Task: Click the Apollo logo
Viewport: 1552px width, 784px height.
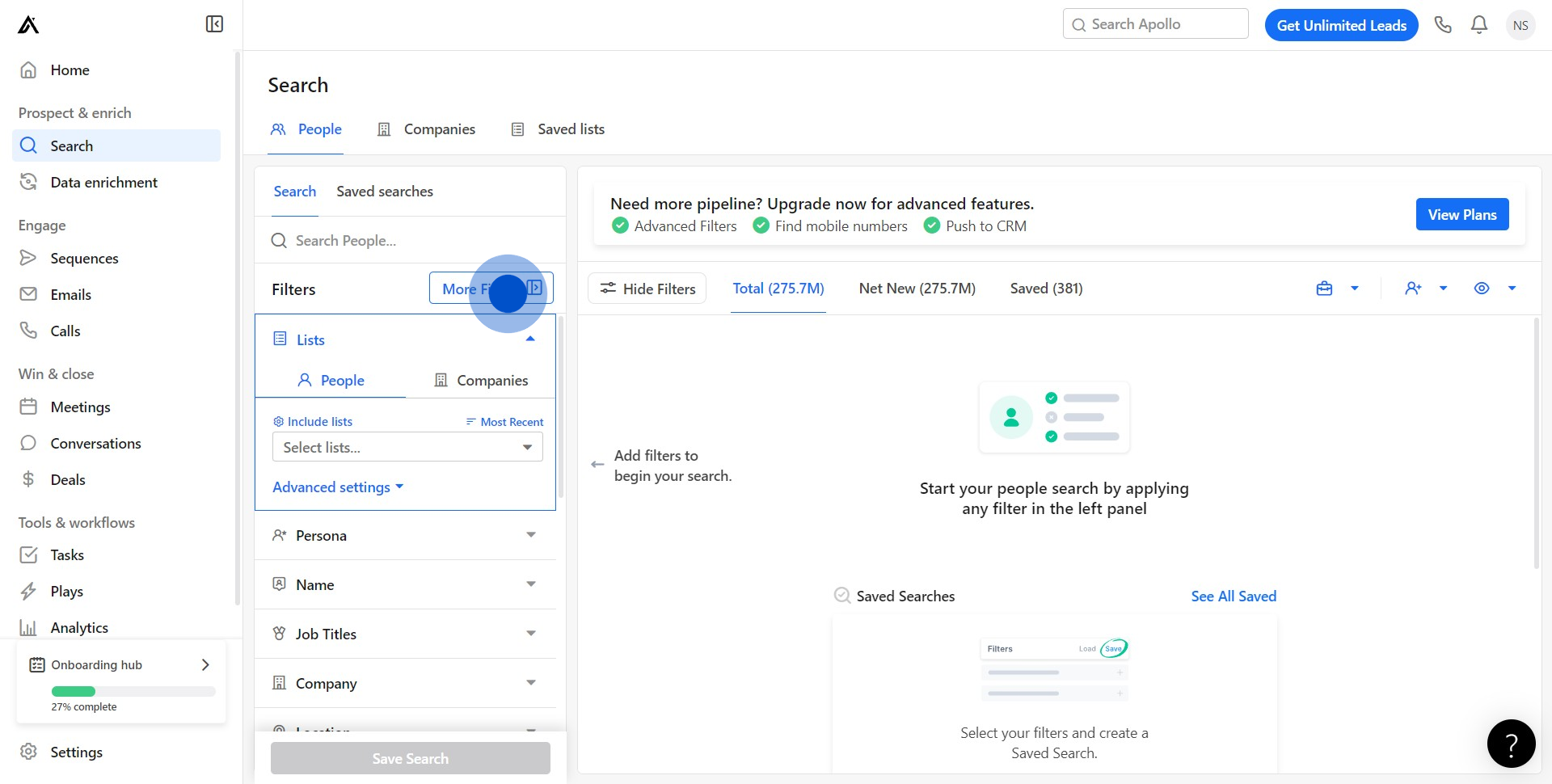Action: point(28,25)
